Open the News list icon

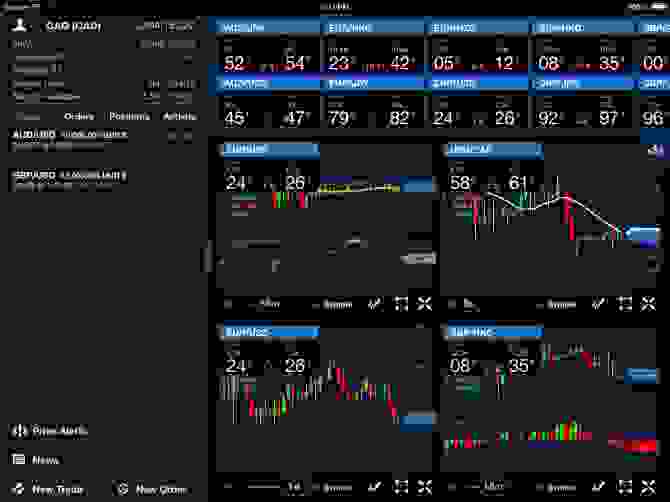pyautogui.click(x=18, y=460)
